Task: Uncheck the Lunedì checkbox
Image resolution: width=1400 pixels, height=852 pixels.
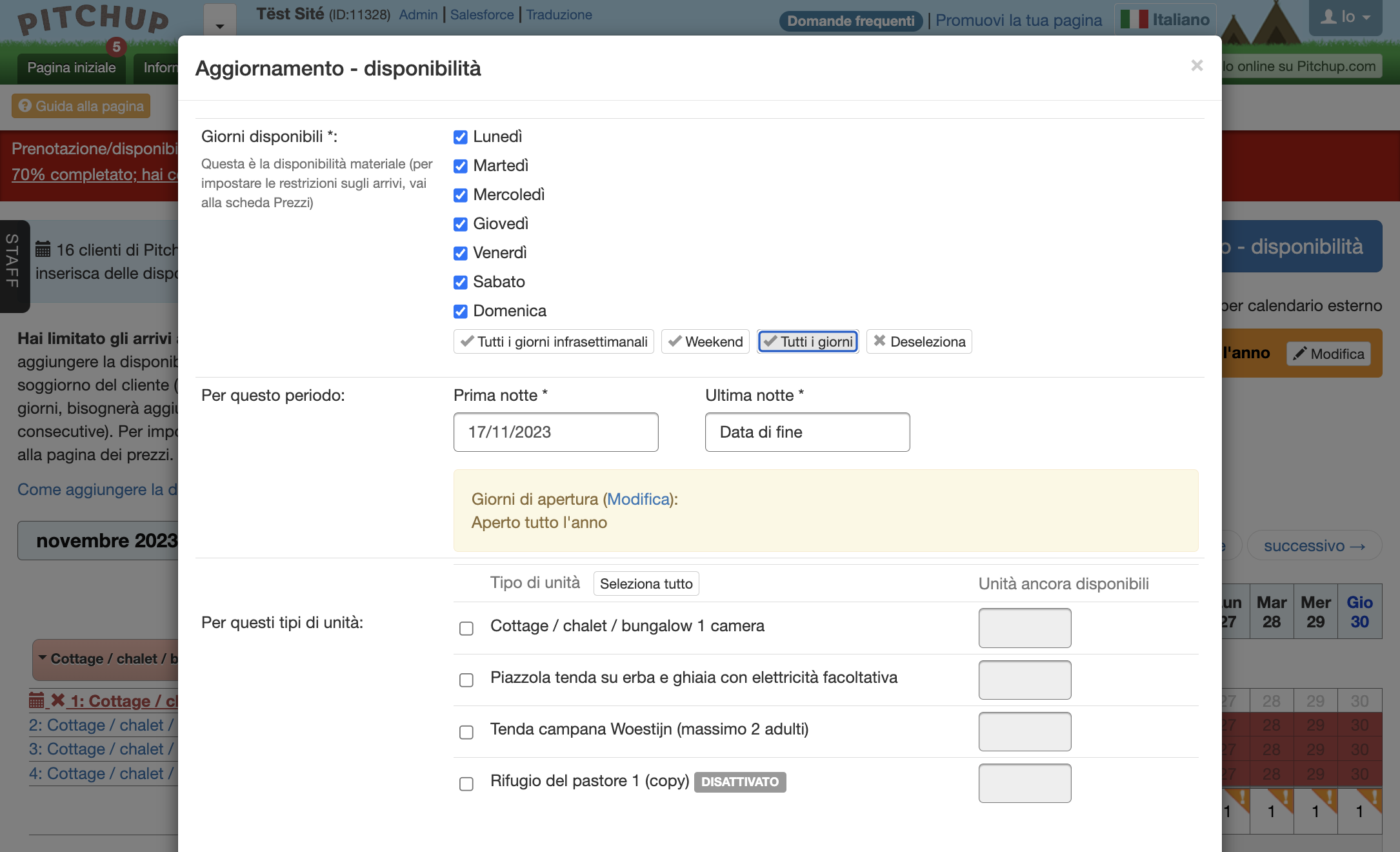Action: click(461, 137)
